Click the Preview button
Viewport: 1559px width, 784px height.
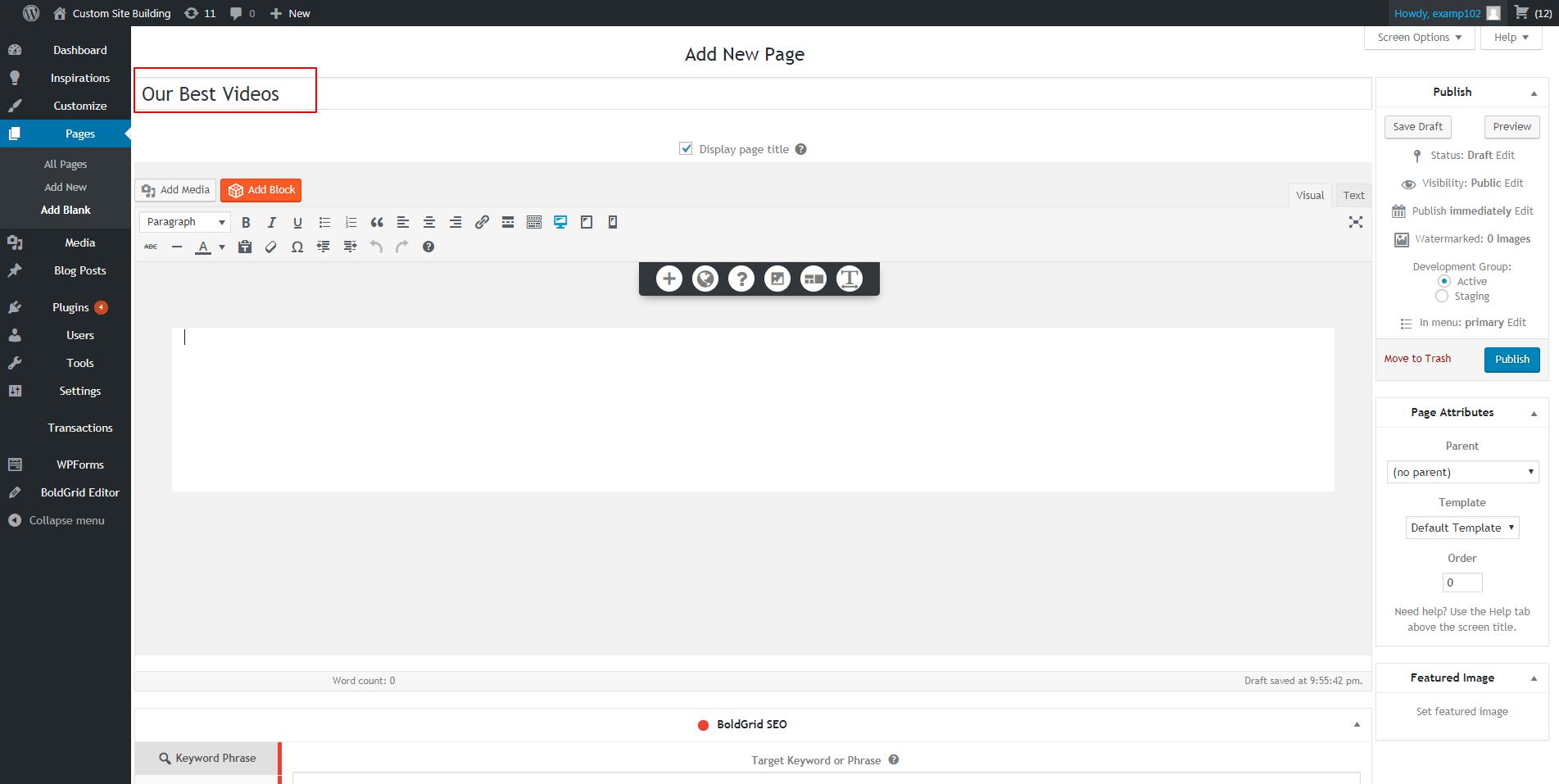(x=1511, y=127)
